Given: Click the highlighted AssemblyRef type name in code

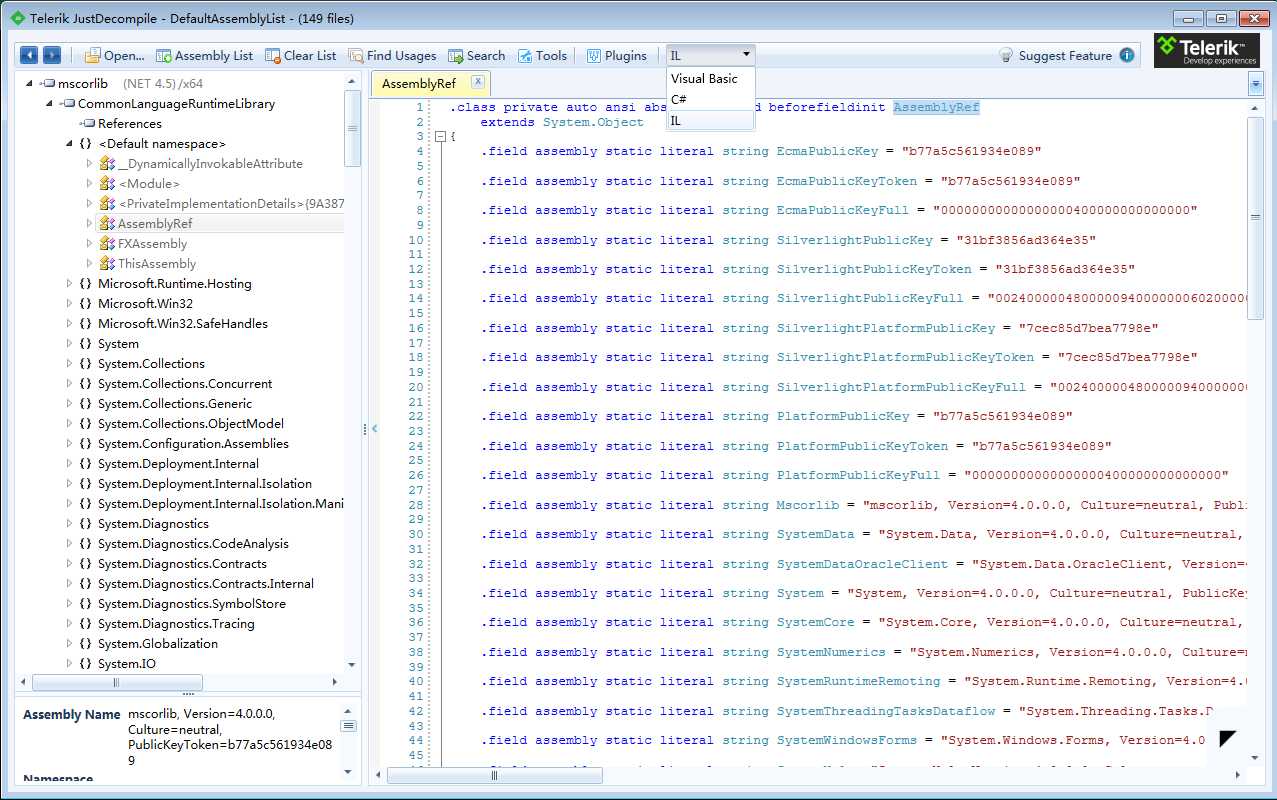Looking at the screenshot, I should click(936, 107).
